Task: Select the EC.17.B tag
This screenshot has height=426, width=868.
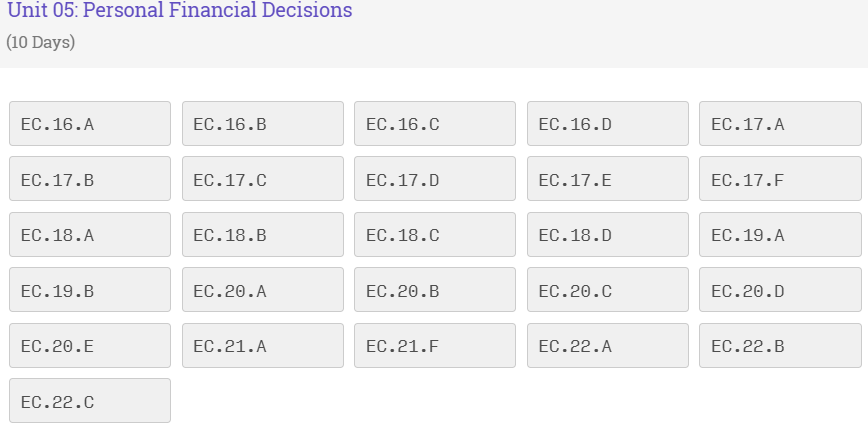Action: 90,180
